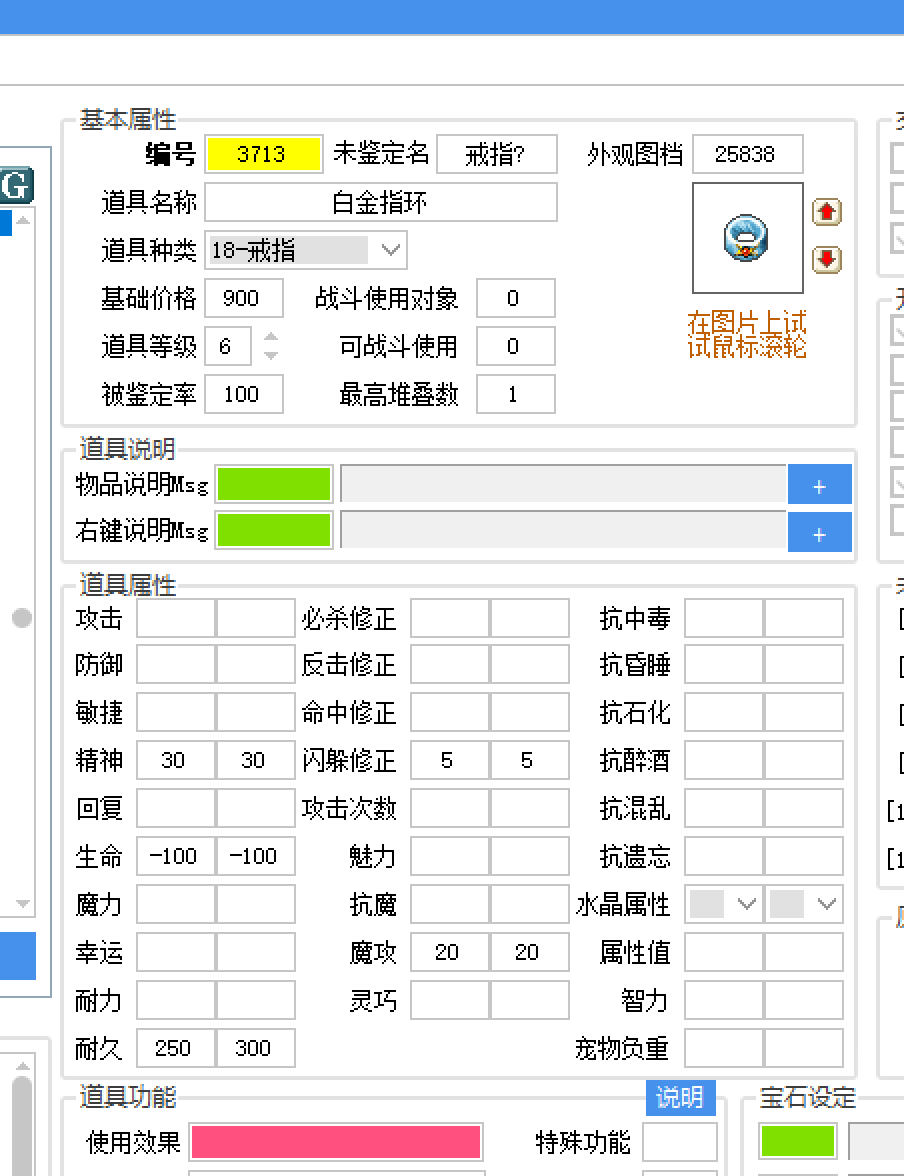Click the pink 使用效果 color bar
The height and width of the screenshot is (1176, 904).
click(x=335, y=1141)
